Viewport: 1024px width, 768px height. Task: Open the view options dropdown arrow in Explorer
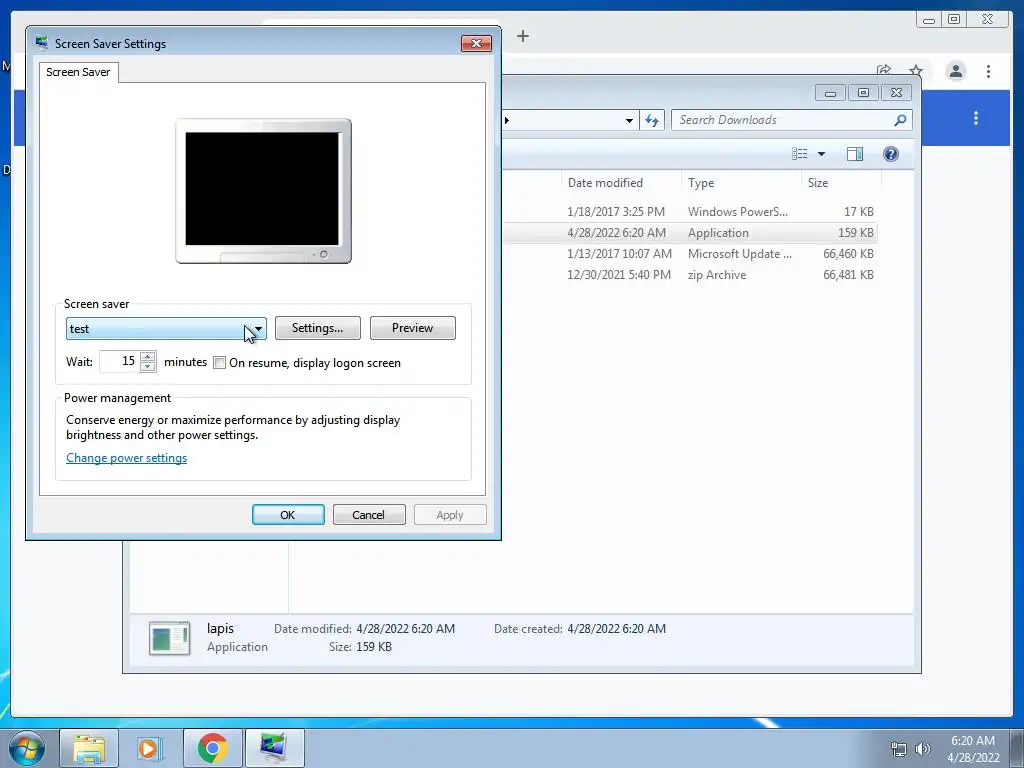(822, 154)
